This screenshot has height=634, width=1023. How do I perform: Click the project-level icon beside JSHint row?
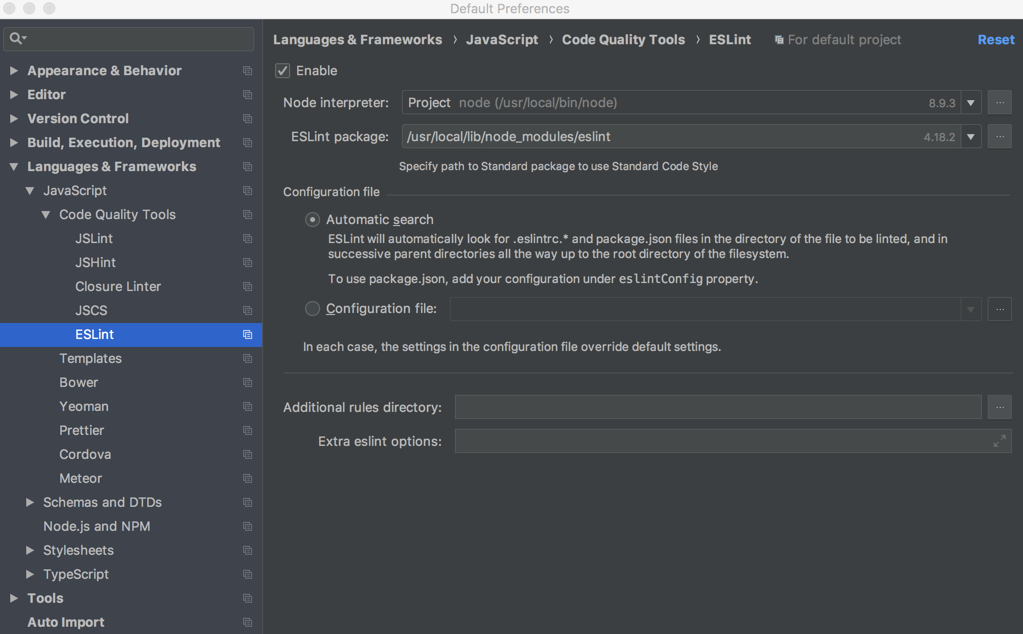point(247,262)
